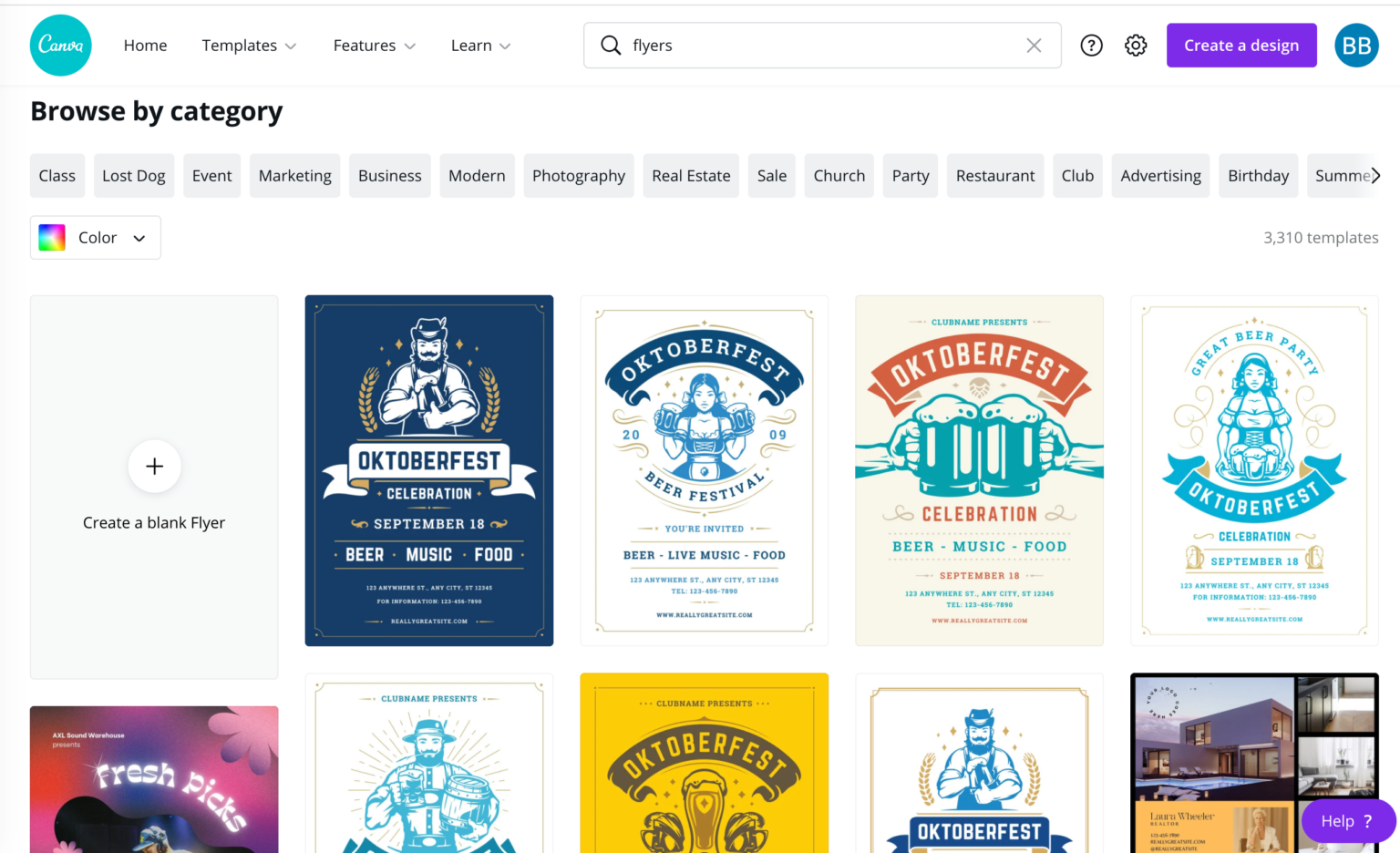Select the Class category

click(x=57, y=176)
